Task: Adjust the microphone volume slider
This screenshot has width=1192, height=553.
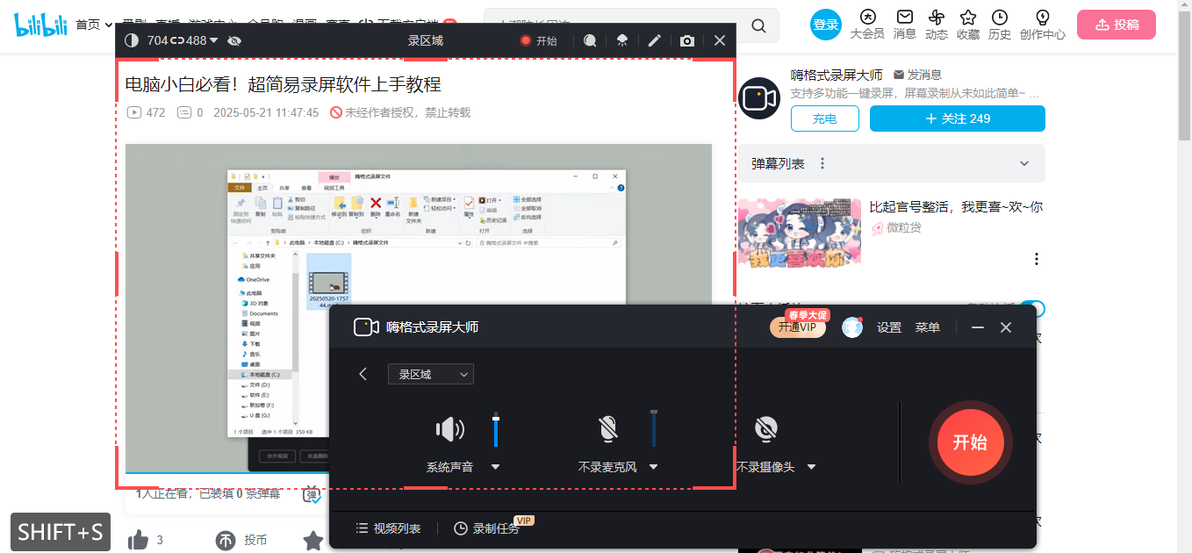Action: [x=654, y=429]
